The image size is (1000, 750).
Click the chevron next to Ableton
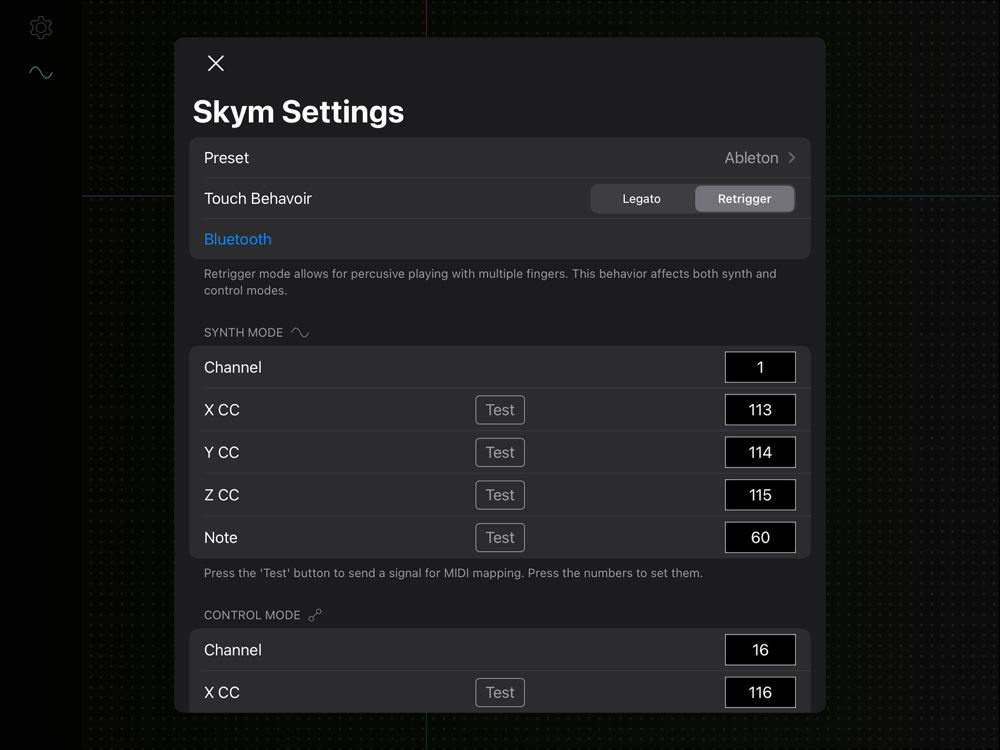791,158
